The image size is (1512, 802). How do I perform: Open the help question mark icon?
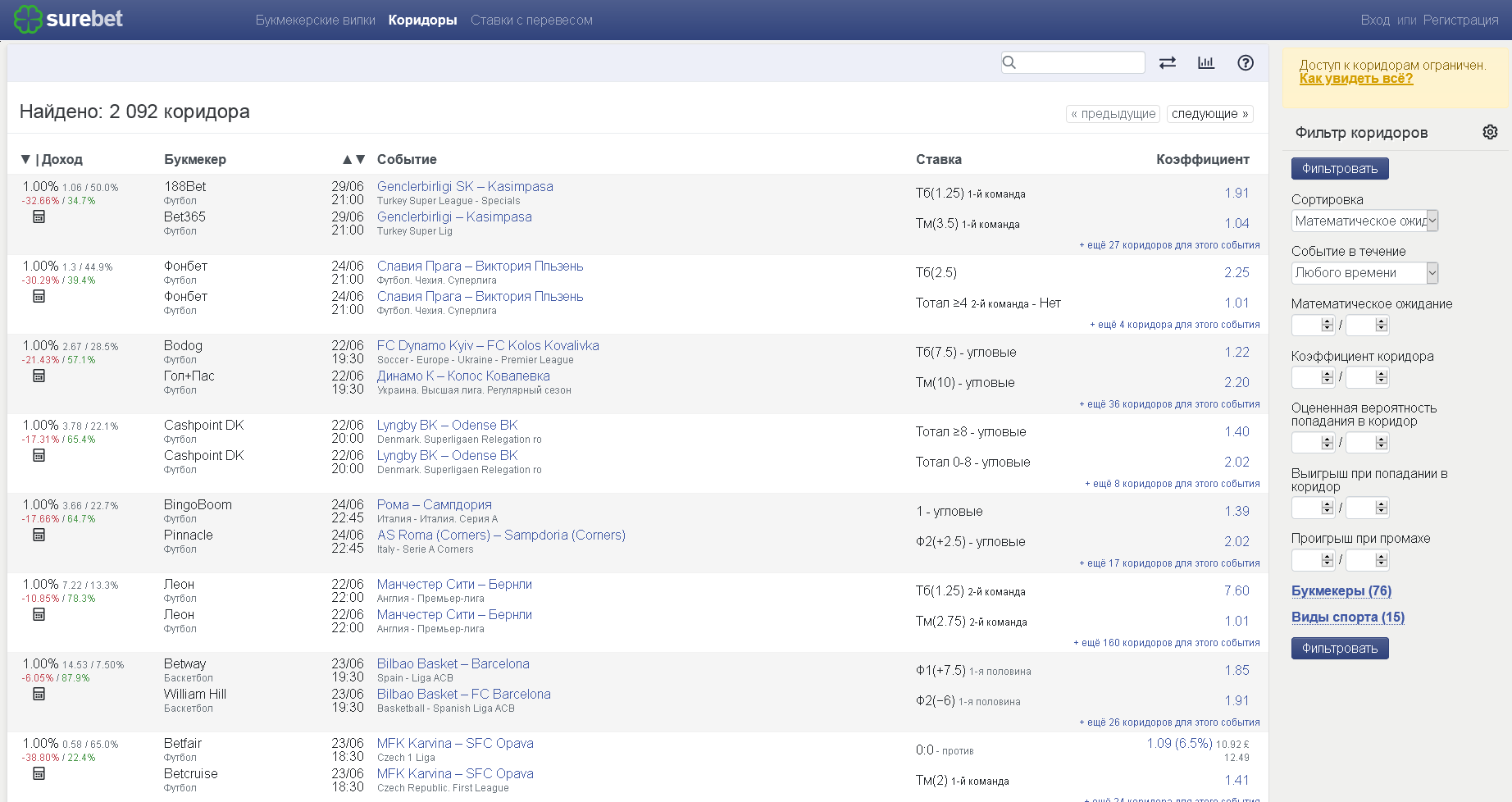click(1246, 63)
